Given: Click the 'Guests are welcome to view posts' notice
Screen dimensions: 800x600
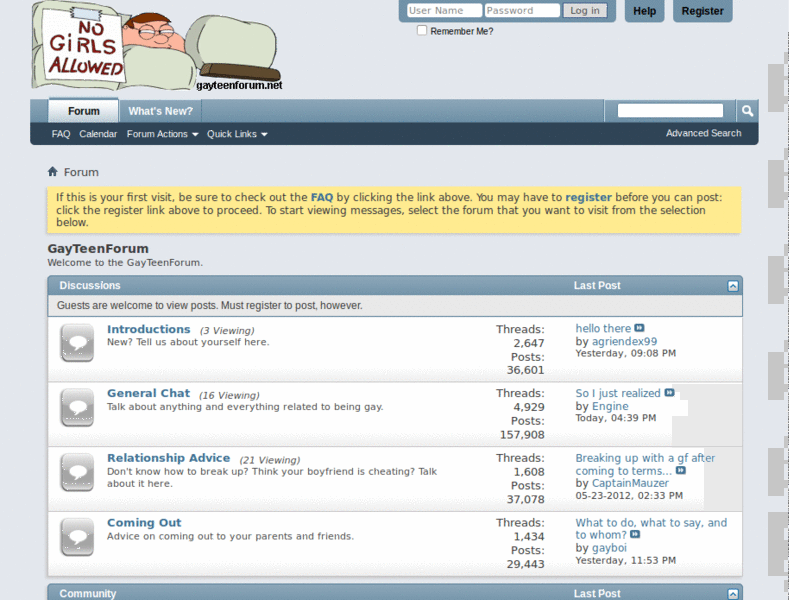Looking at the screenshot, I should (210, 306).
